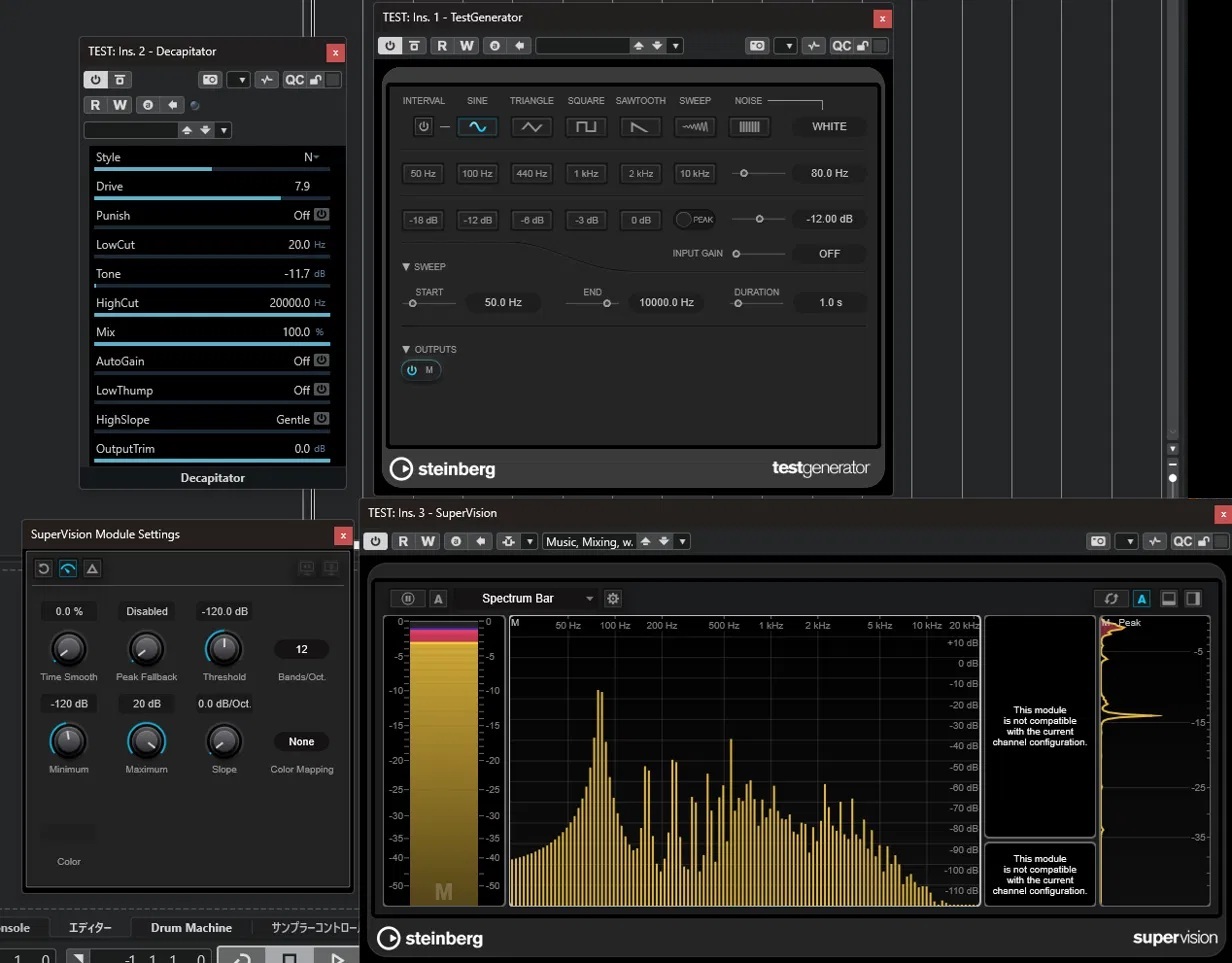Click the Write automation button in TestGenerator

pyautogui.click(x=466, y=45)
